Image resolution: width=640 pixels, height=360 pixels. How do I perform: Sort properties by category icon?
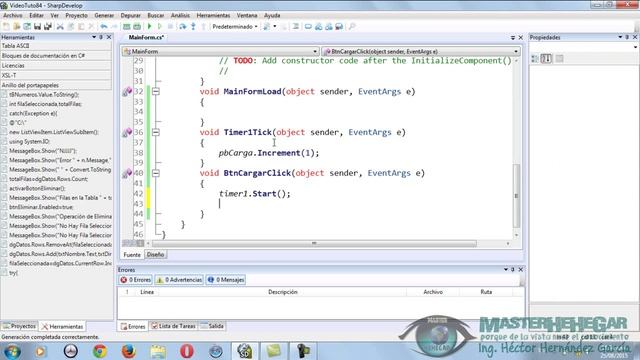click(535, 59)
